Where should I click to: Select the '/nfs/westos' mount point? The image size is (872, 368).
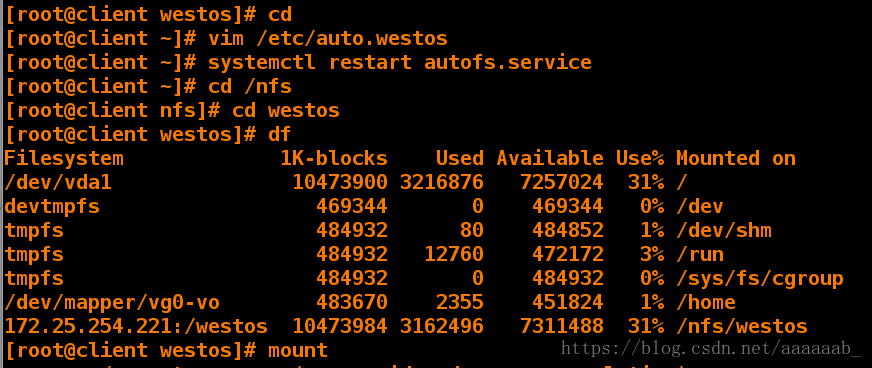(742, 326)
